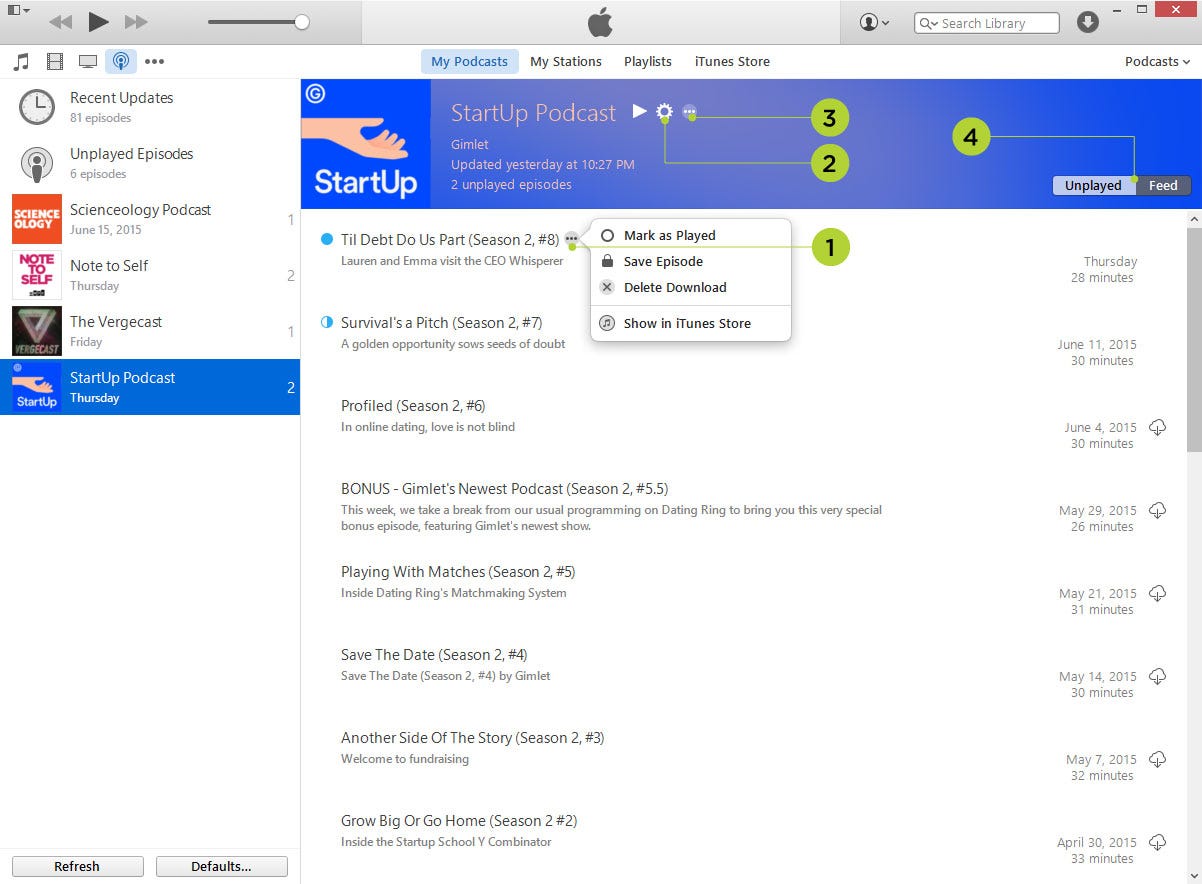The height and width of the screenshot is (884, 1202).
Task: Select Unplayed Episodes in sidebar
Action: [x=150, y=162]
